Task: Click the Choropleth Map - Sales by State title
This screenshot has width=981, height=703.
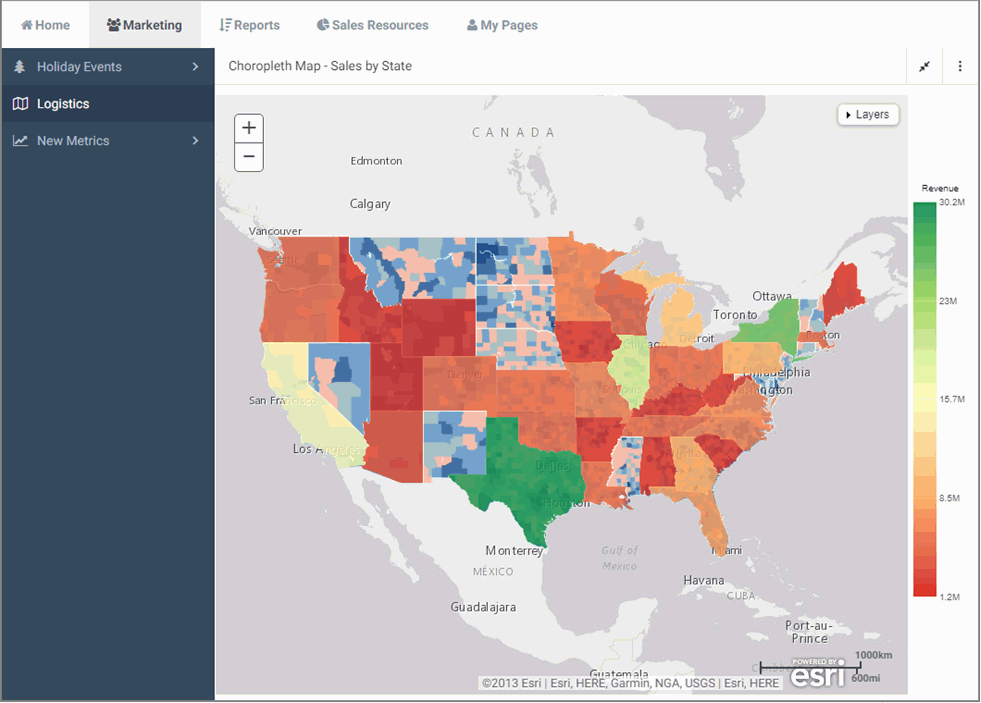Action: [x=320, y=66]
